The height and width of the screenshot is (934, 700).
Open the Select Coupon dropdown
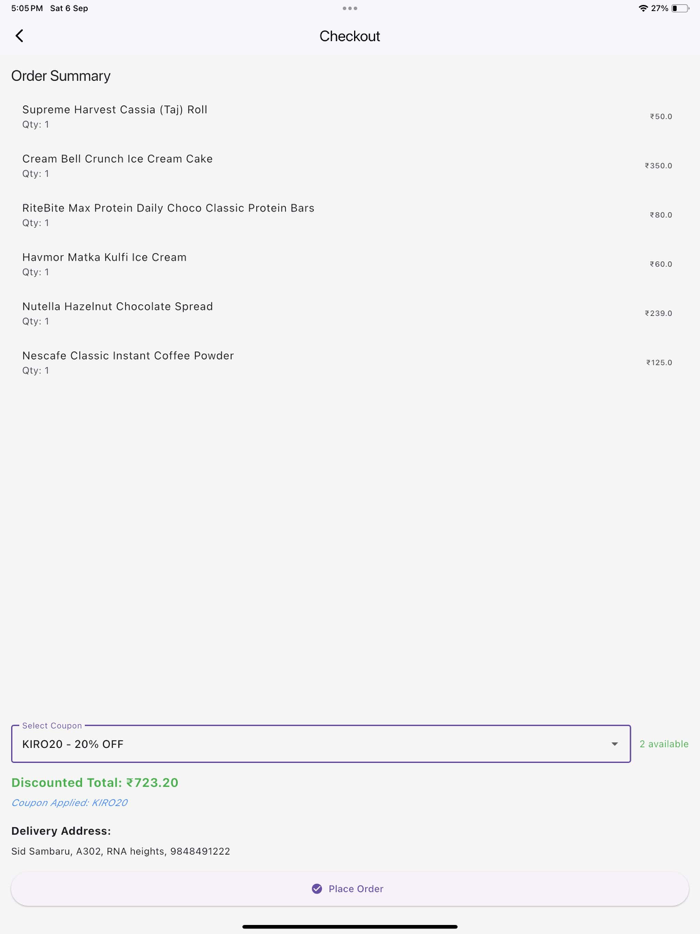tap(320, 744)
